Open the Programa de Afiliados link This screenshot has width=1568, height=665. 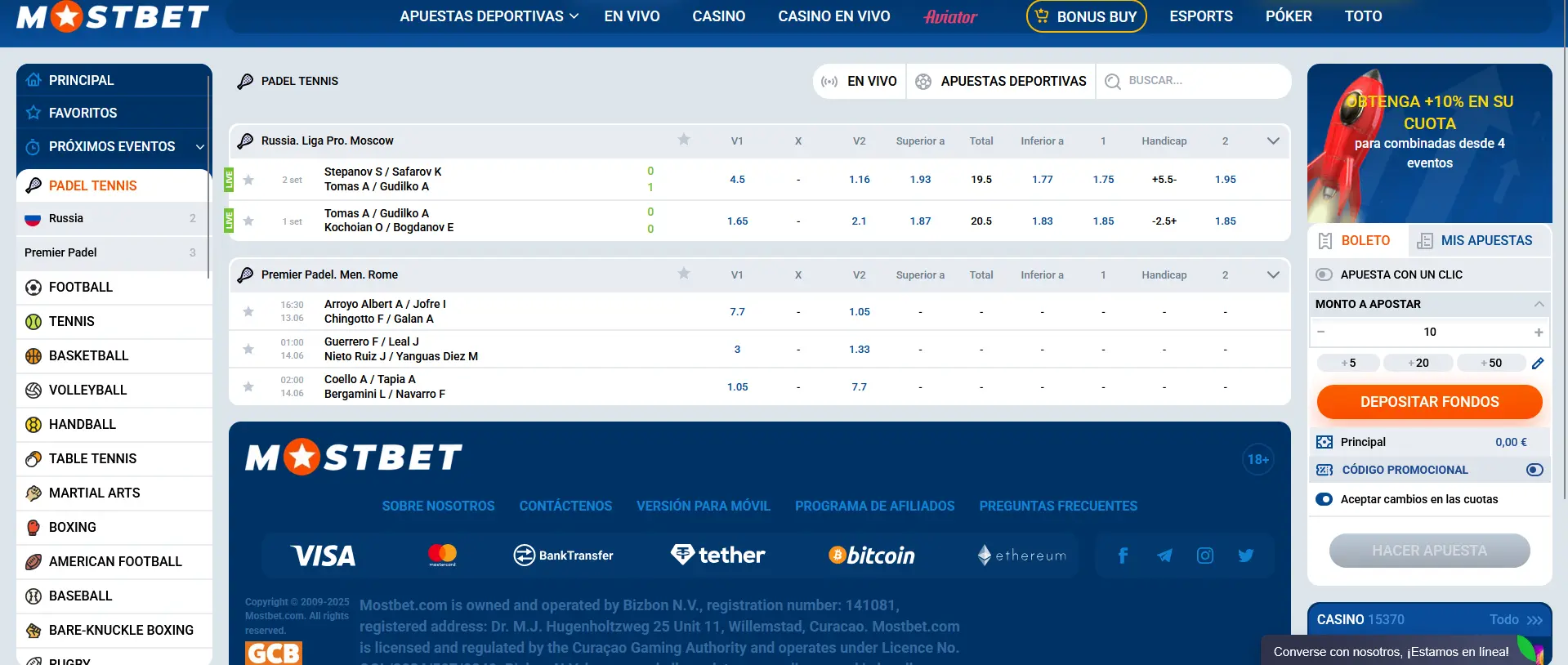pos(874,506)
